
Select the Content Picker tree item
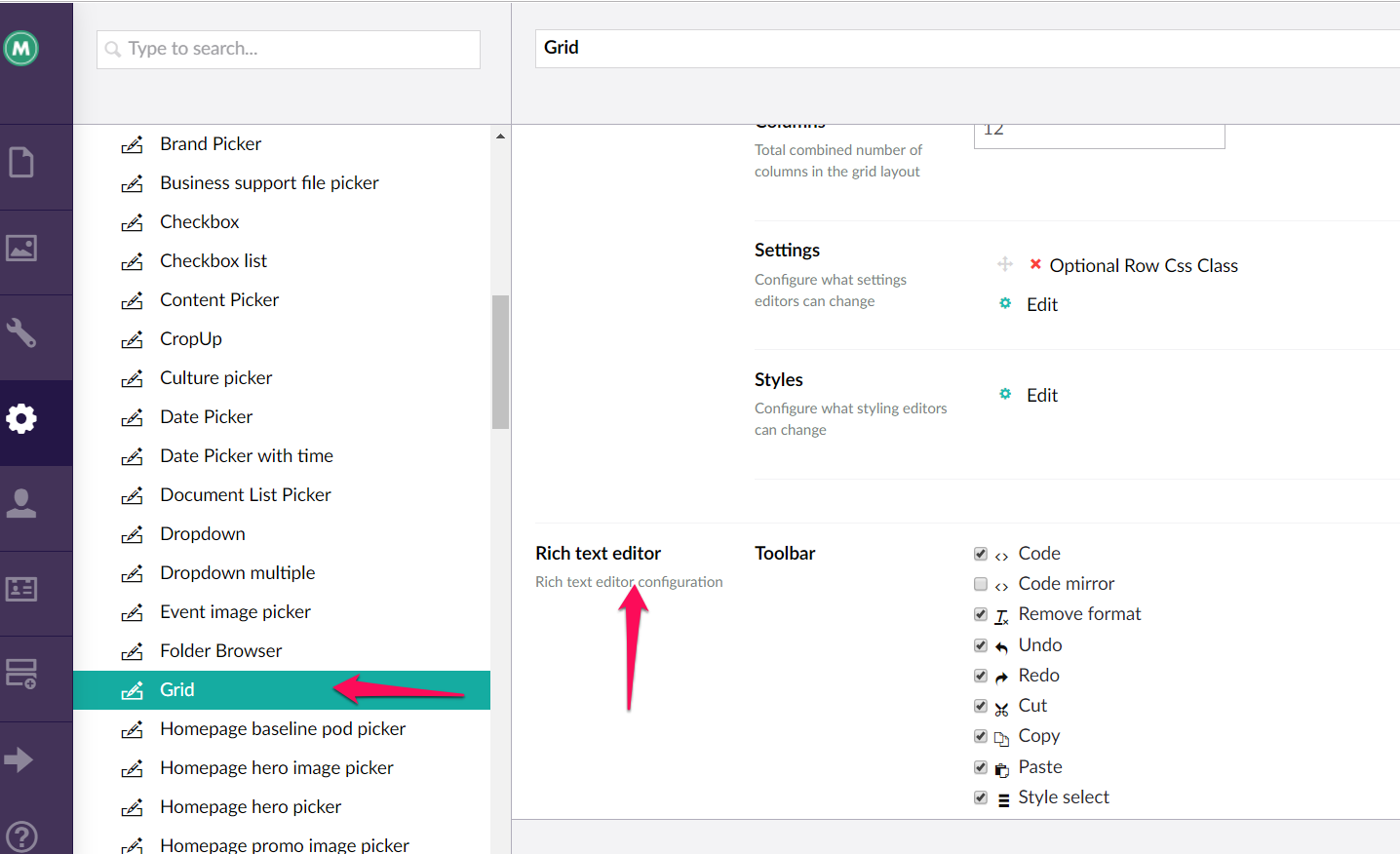(219, 300)
